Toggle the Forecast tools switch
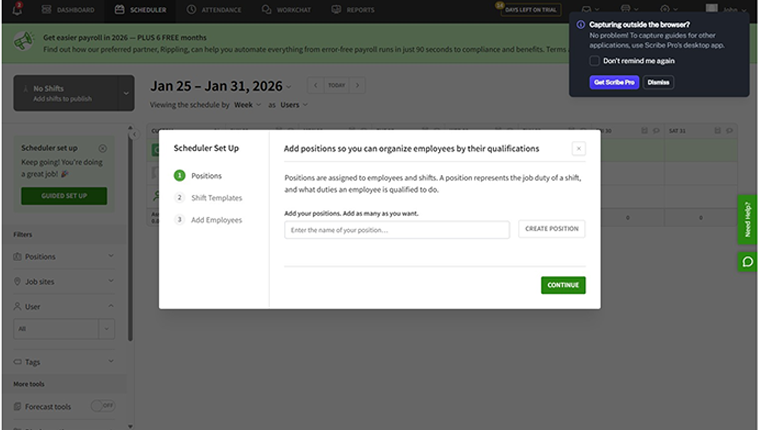The height and width of the screenshot is (430, 758). coord(102,406)
